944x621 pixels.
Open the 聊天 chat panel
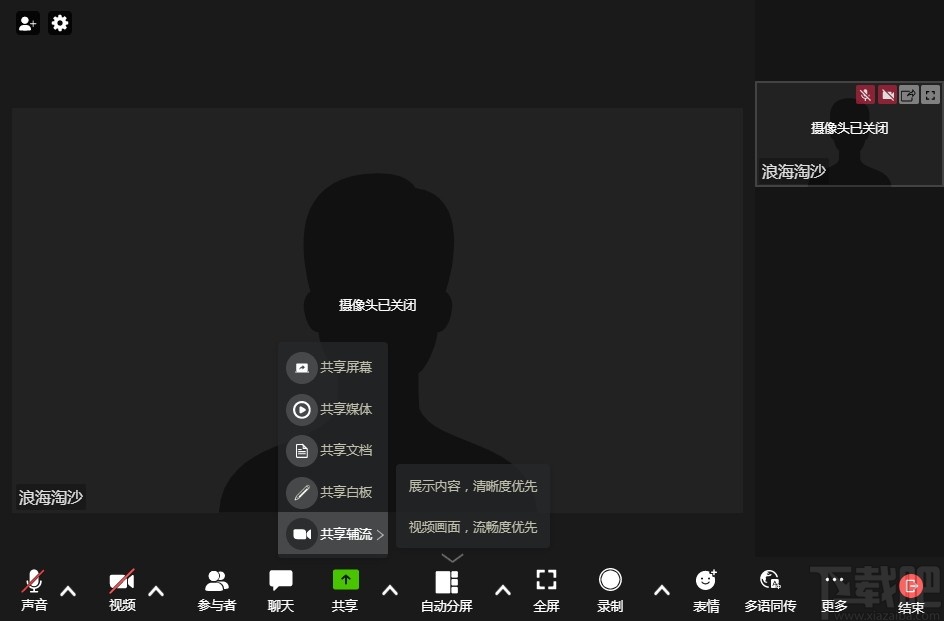(281, 589)
